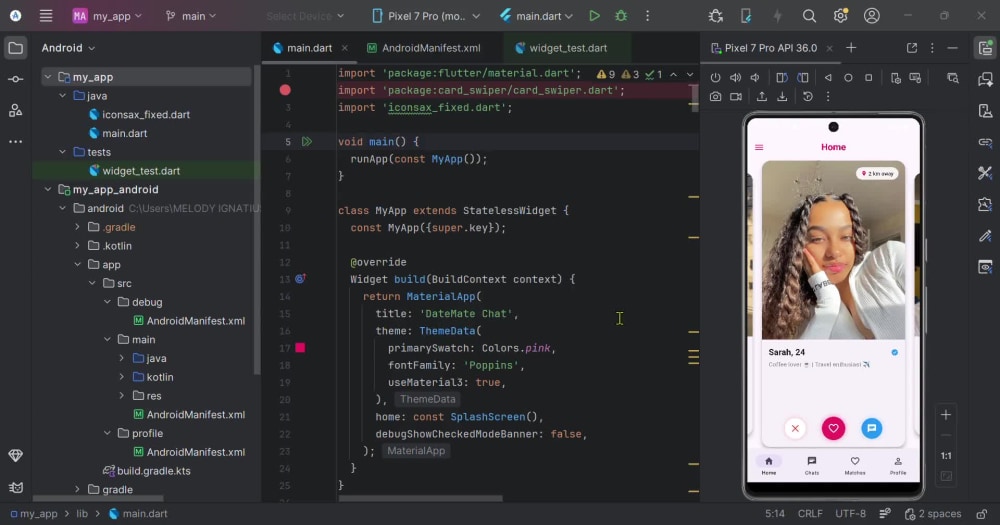Image resolution: width=1000 pixels, height=525 pixels.
Task: Switch to the AndroidManifest.xml editor tab
Action: (x=424, y=48)
